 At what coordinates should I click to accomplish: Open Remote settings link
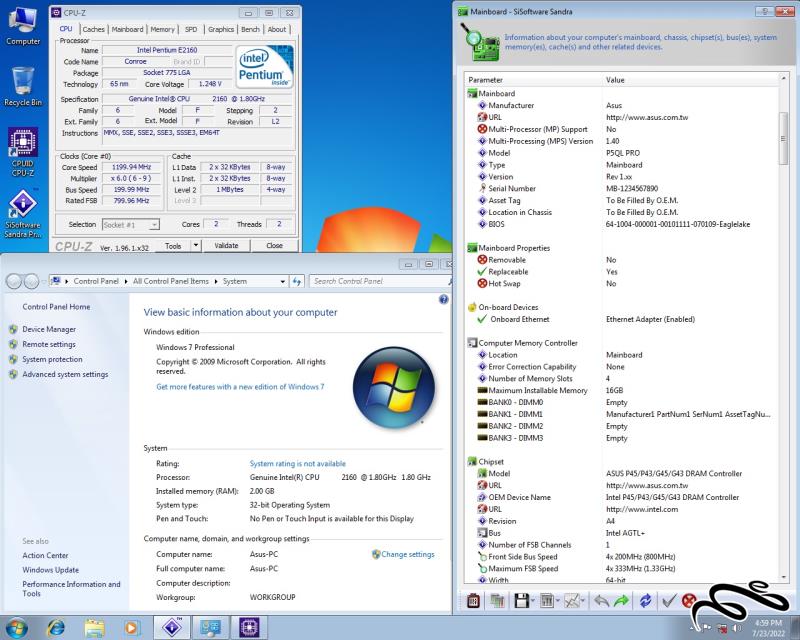[x=49, y=344]
